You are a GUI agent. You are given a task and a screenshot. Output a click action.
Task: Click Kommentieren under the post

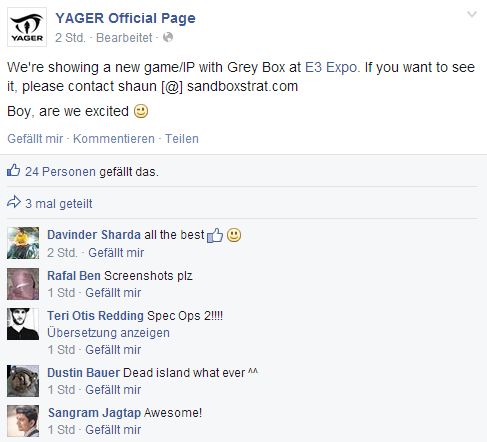[114, 139]
